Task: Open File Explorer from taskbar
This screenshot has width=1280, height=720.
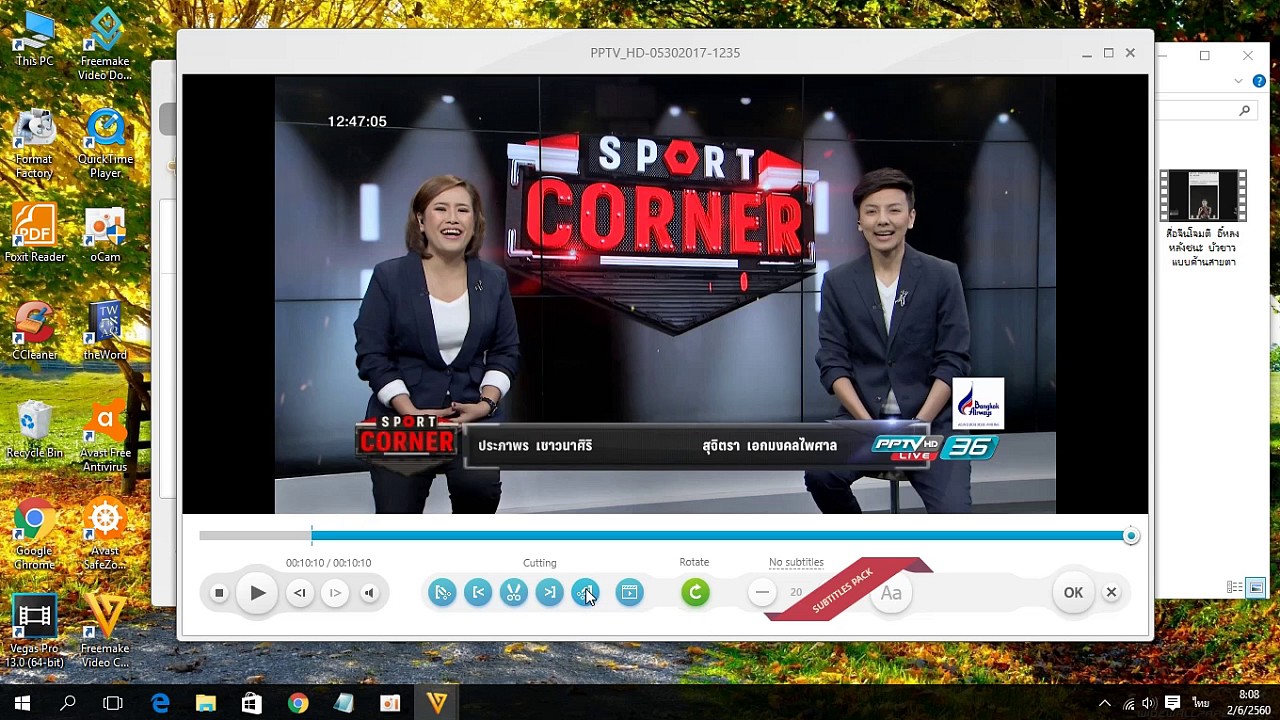Action: click(206, 703)
